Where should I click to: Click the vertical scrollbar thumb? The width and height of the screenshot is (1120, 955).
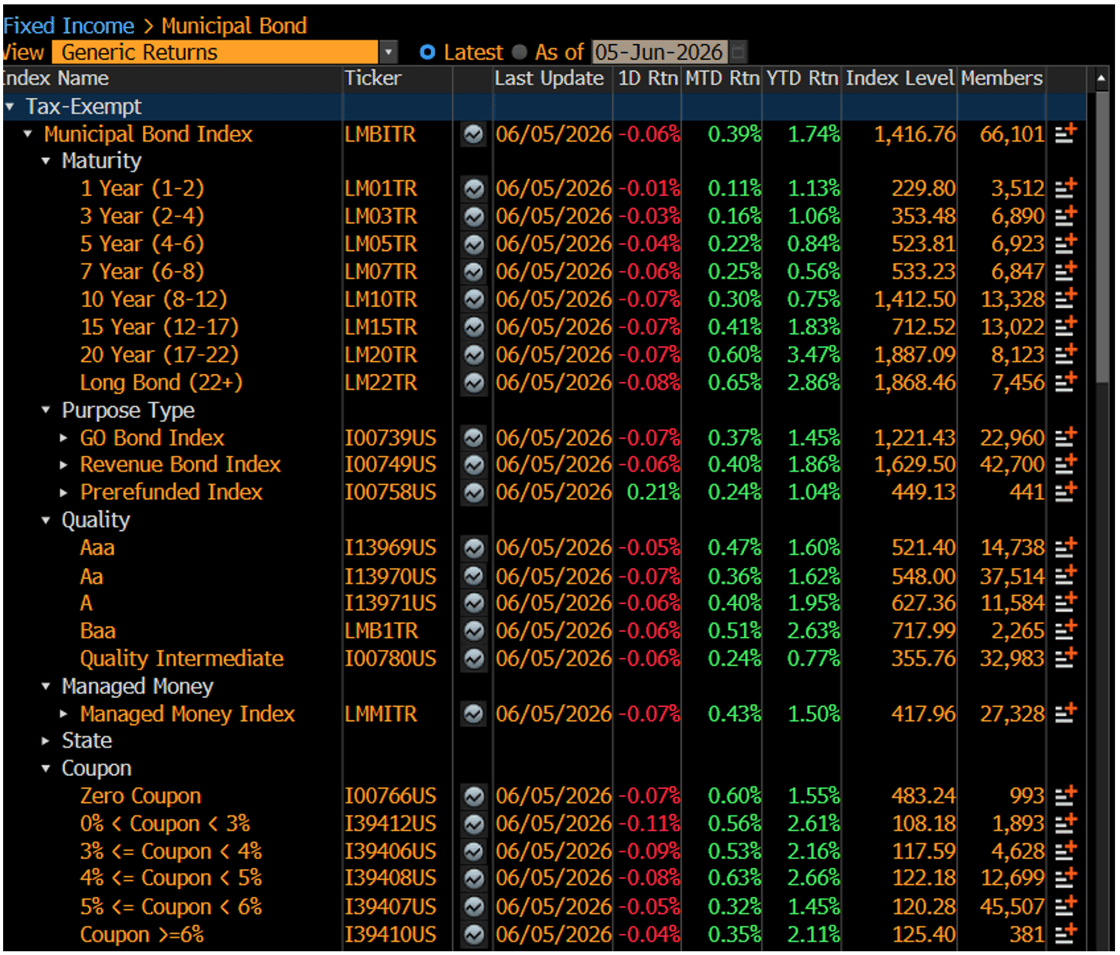(x=1102, y=236)
